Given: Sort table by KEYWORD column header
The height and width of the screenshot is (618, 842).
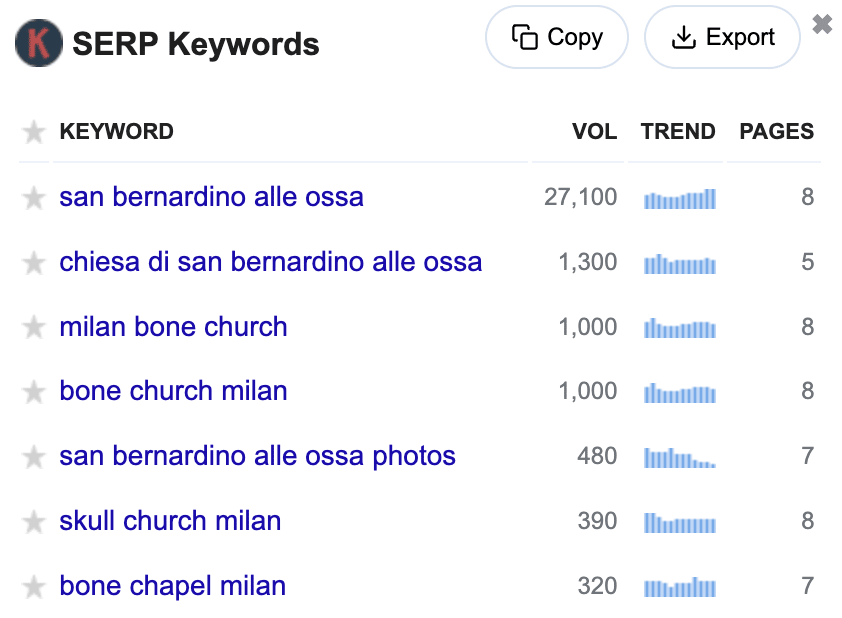Looking at the screenshot, I should pos(116,132).
